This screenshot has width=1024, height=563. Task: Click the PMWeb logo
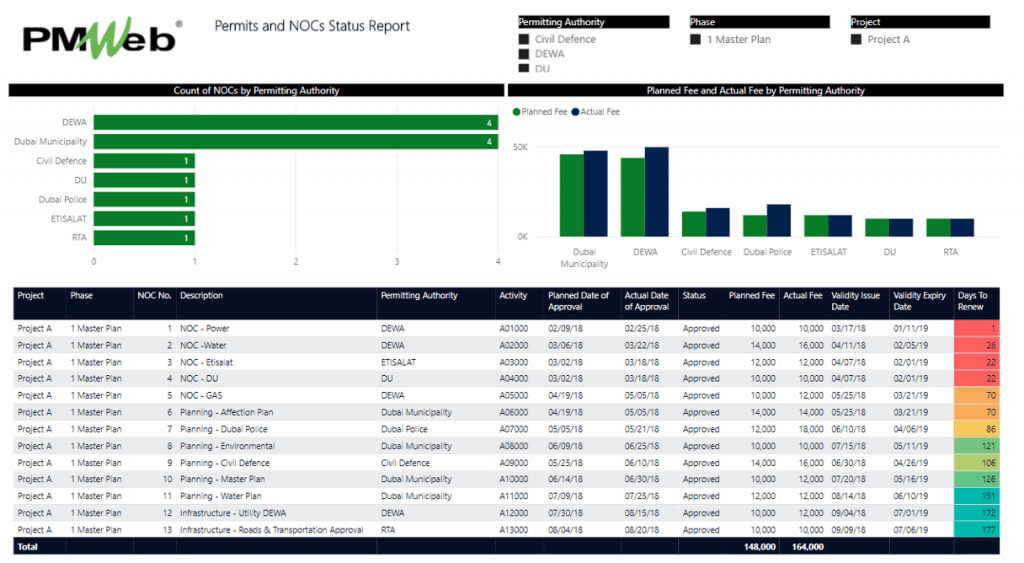click(x=103, y=38)
